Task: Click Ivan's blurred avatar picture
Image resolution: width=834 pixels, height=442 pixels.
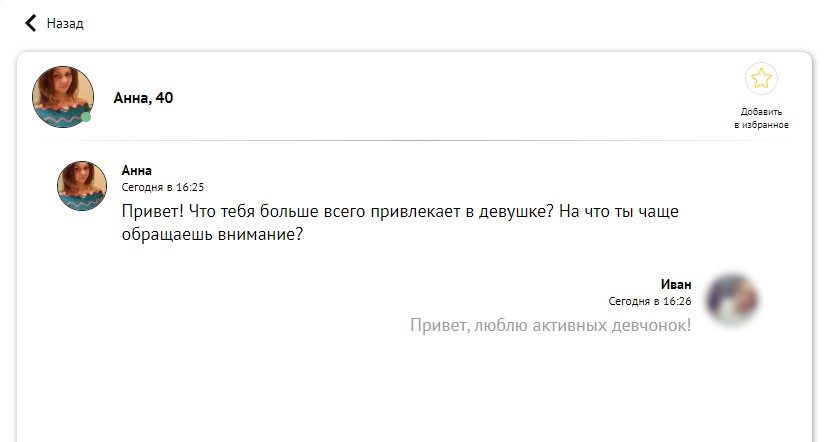Action: coord(732,299)
